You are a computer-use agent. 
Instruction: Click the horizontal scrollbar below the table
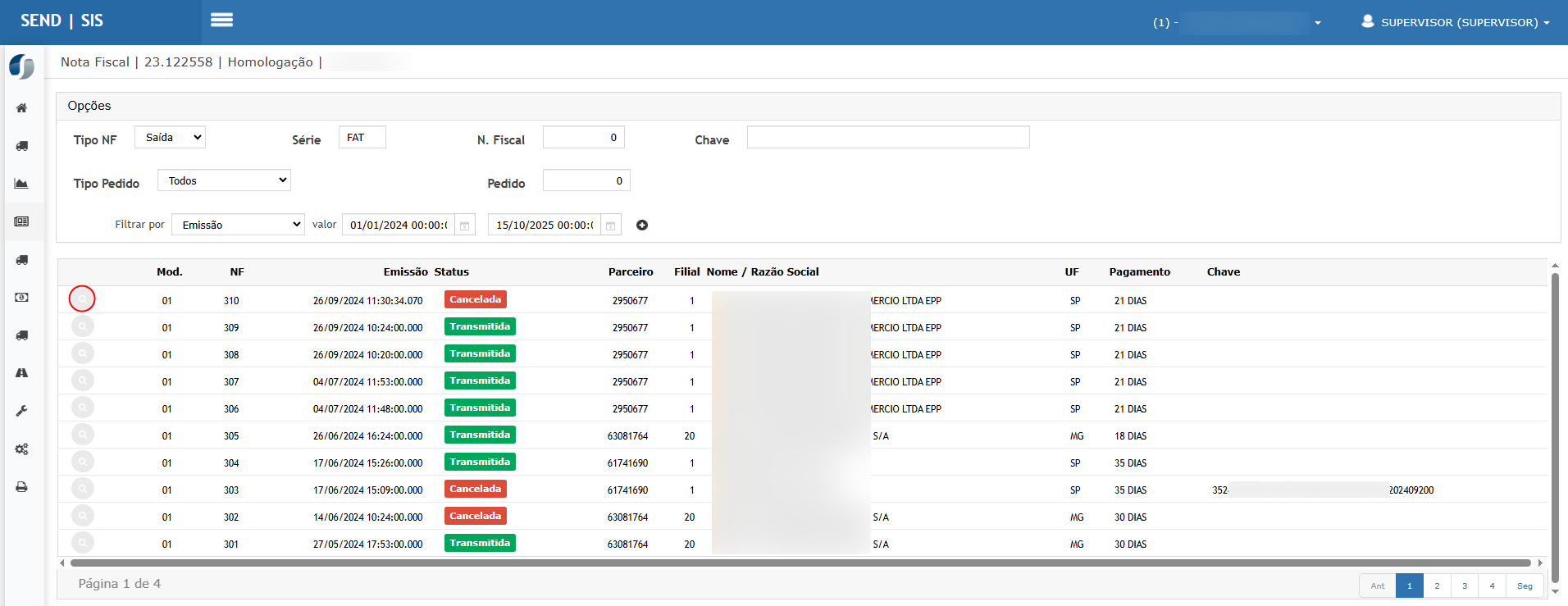pos(800,563)
